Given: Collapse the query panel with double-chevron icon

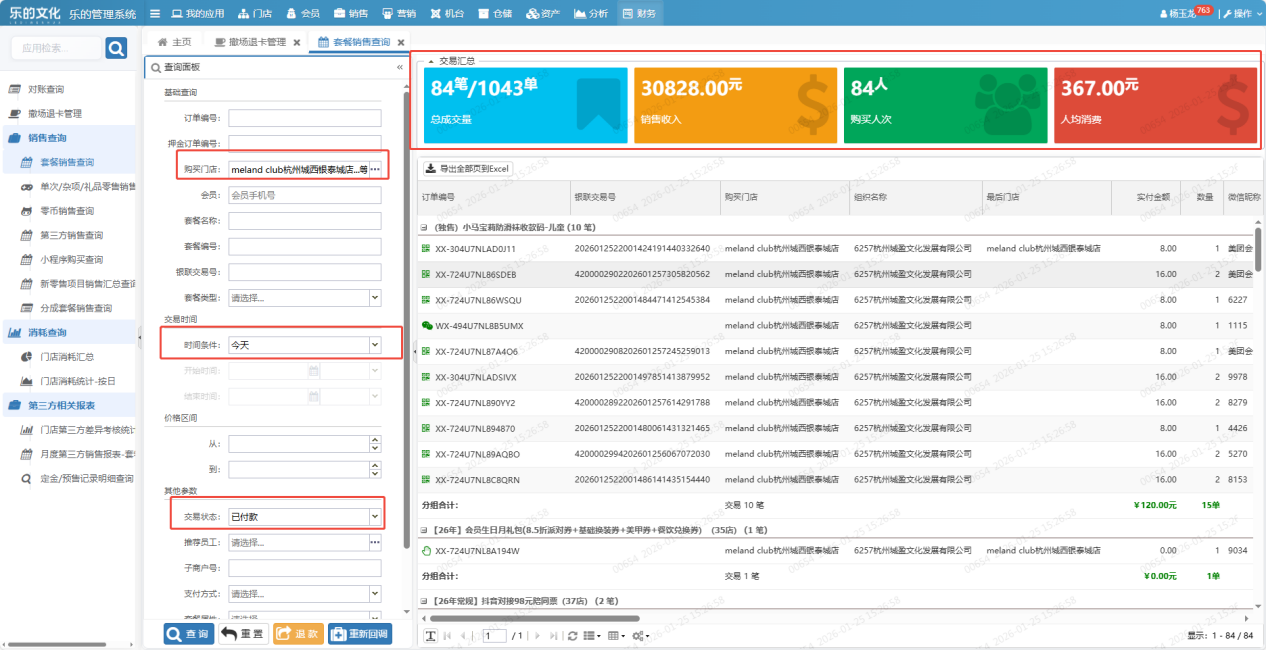Looking at the screenshot, I should 400,67.
